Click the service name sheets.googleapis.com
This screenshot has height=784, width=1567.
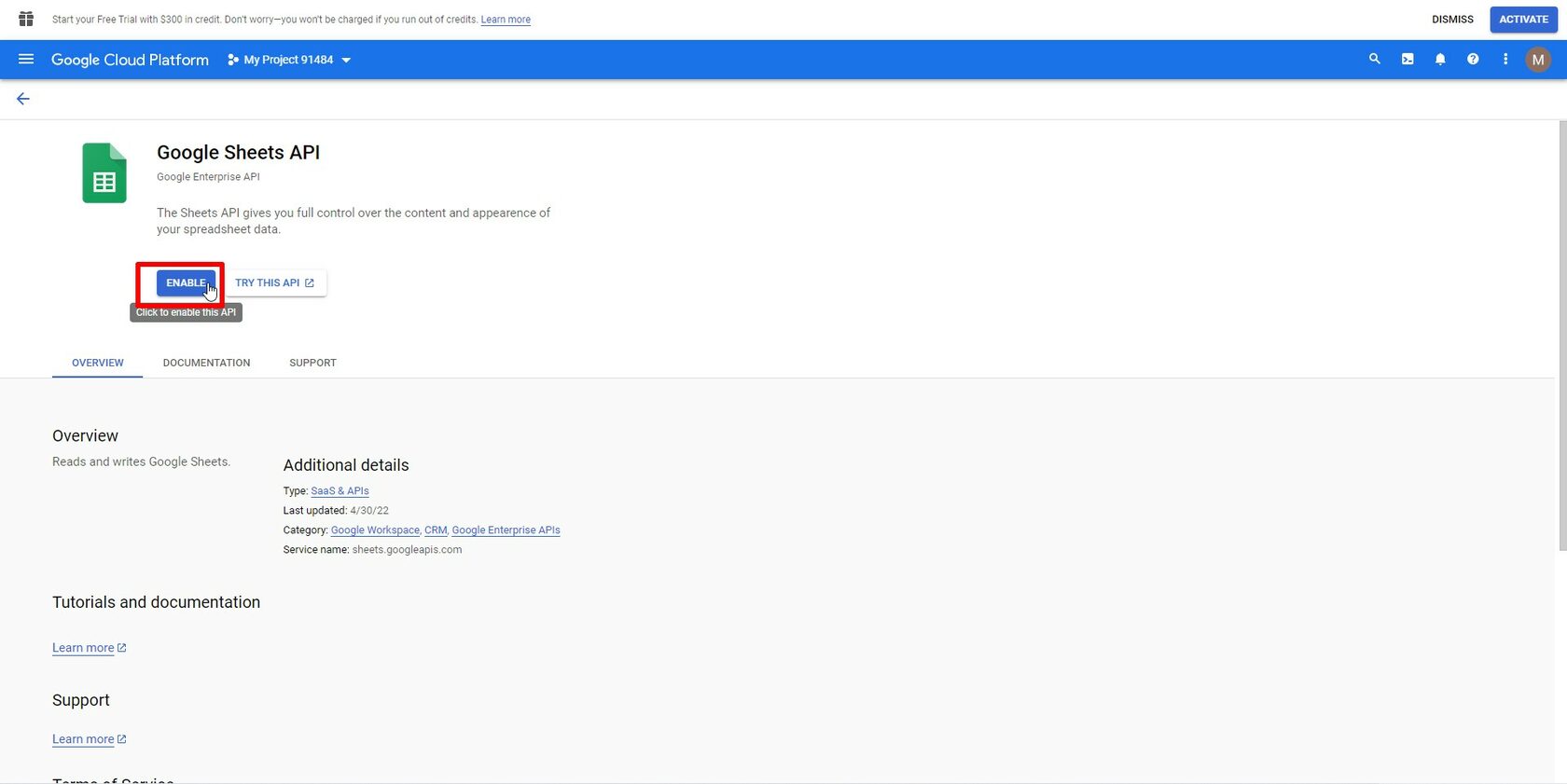[407, 550]
